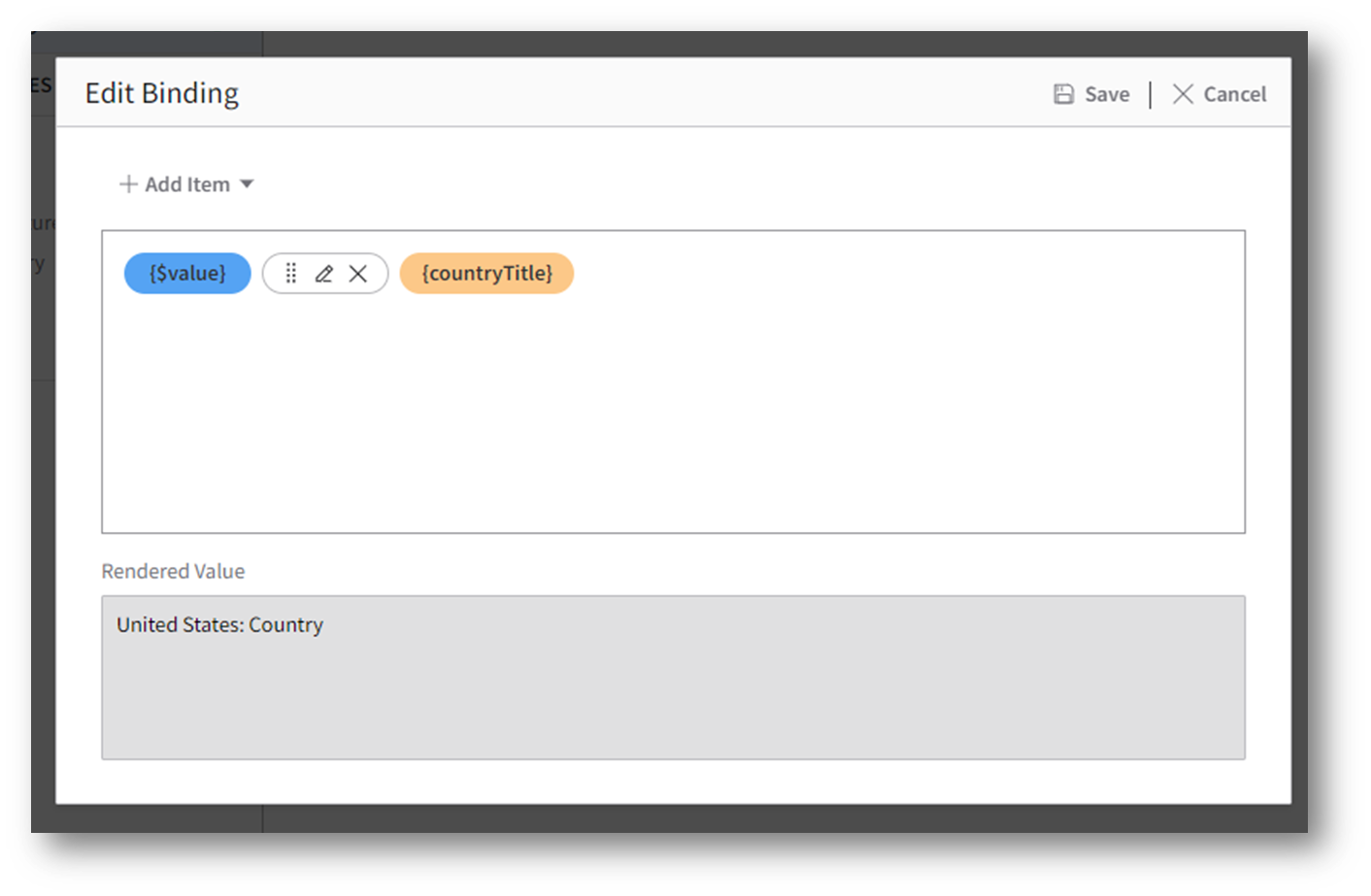Select the {$value} blue token

pyautogui.click(x=187, y=274)
